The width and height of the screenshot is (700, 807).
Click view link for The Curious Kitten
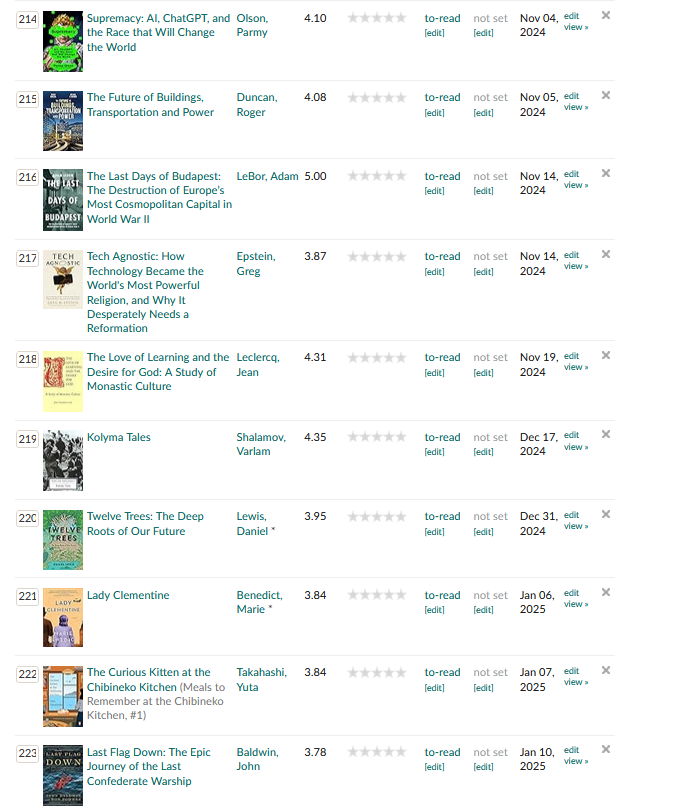(576, 682)
